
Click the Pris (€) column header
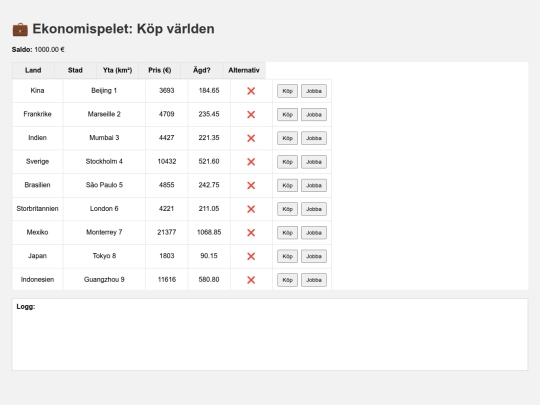coord(159,70)
